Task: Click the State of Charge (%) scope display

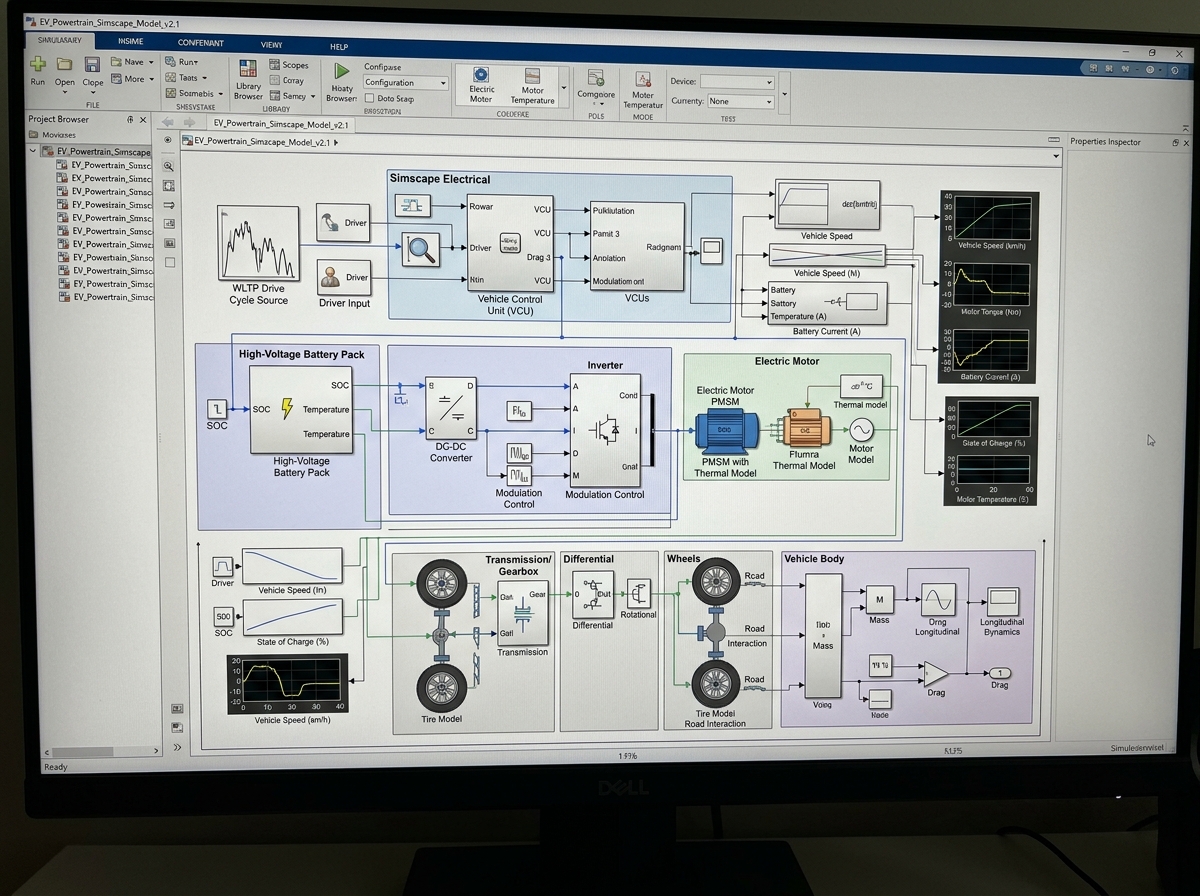Action: pyautogui.click(x=993, y=422)
